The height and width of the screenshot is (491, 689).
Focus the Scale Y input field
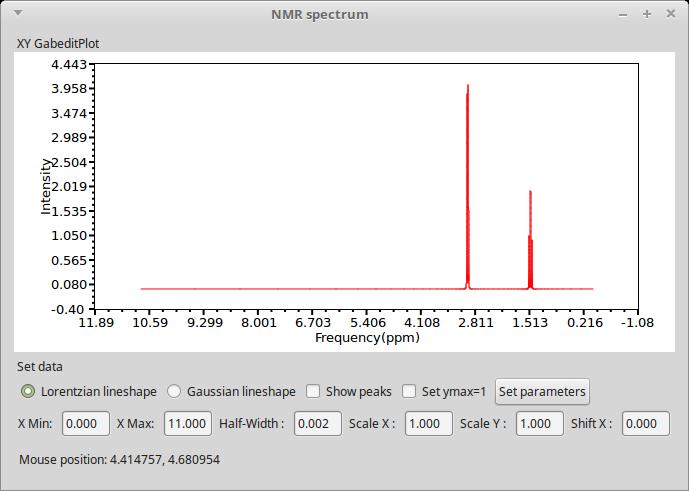point(540,423)
